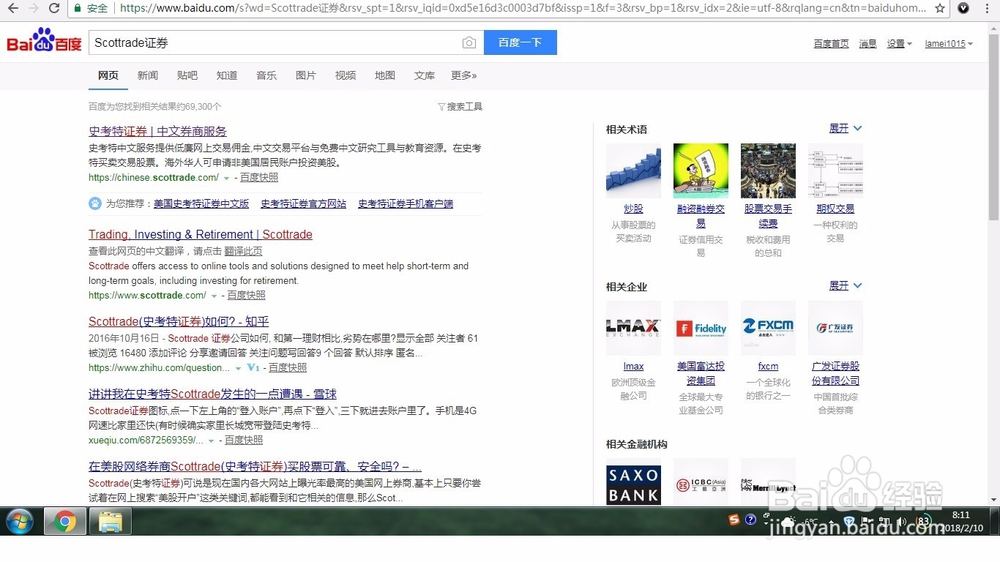Image resolution: width=1000 pixels, height=562 pixels.
Task: Click the Saxo Bank logo
Action: 633,484
